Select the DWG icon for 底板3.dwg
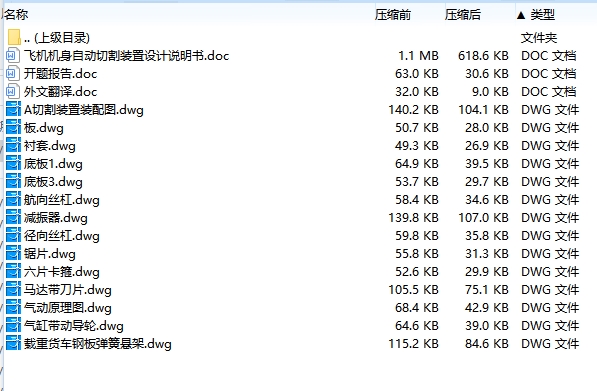This screenshot has width=597, height=391. [13, 182]
